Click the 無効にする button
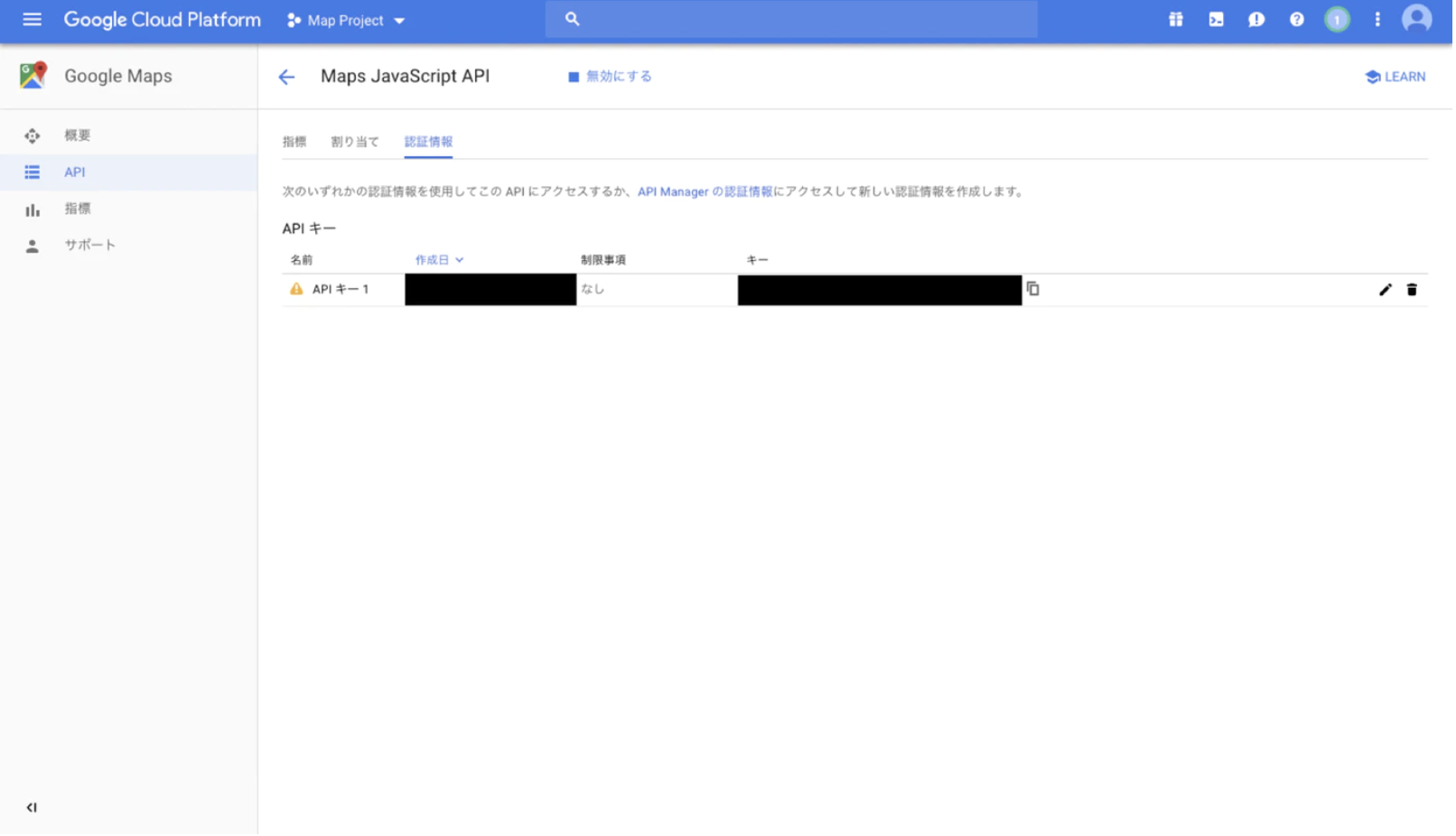This screenshot has width=1456, height=836. [x=611, y=77]
